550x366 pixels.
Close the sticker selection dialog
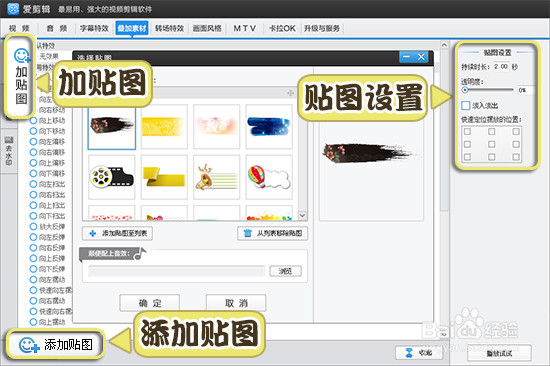pyautogui.click(x=421, y=56)
